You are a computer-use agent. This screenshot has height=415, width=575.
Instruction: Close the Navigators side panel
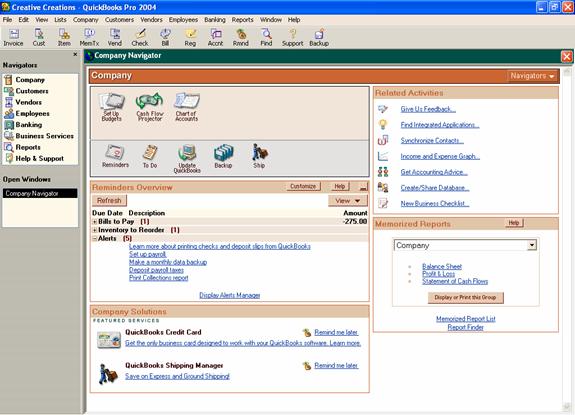tap(75, 54)
